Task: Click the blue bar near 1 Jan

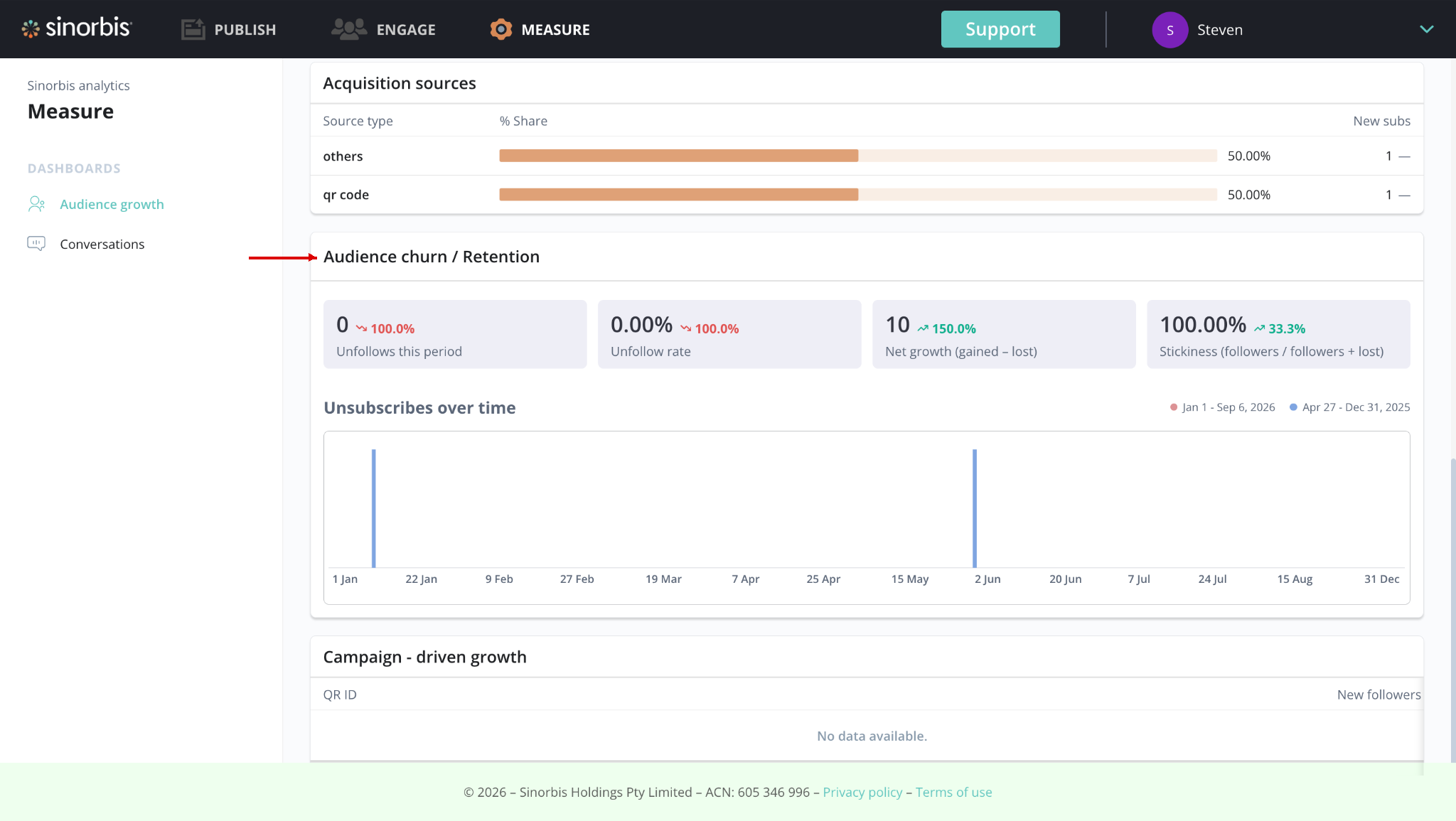Action: 374,508
